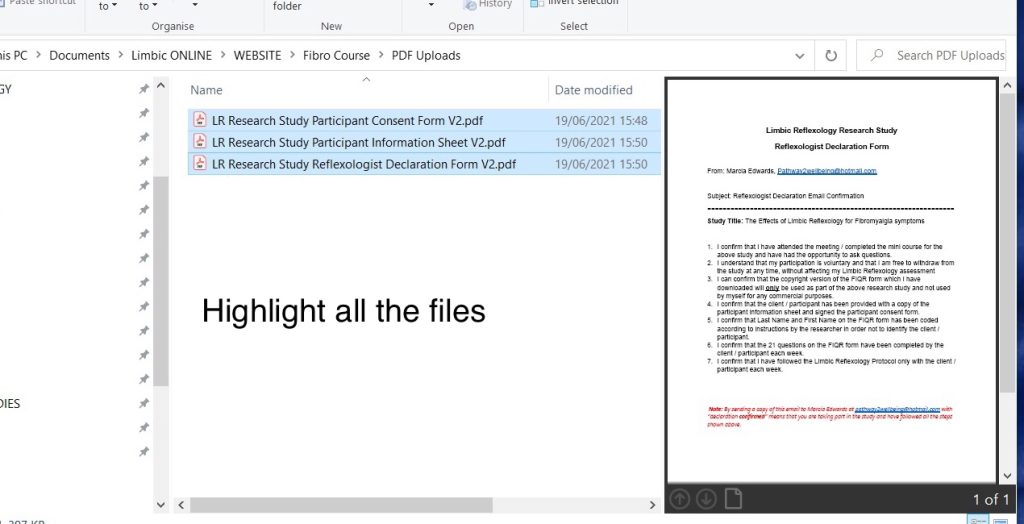This screenshot has height=524, width=1024.
Task: Go to Documents folder in breadcrumb
Action: pos(79,56)
